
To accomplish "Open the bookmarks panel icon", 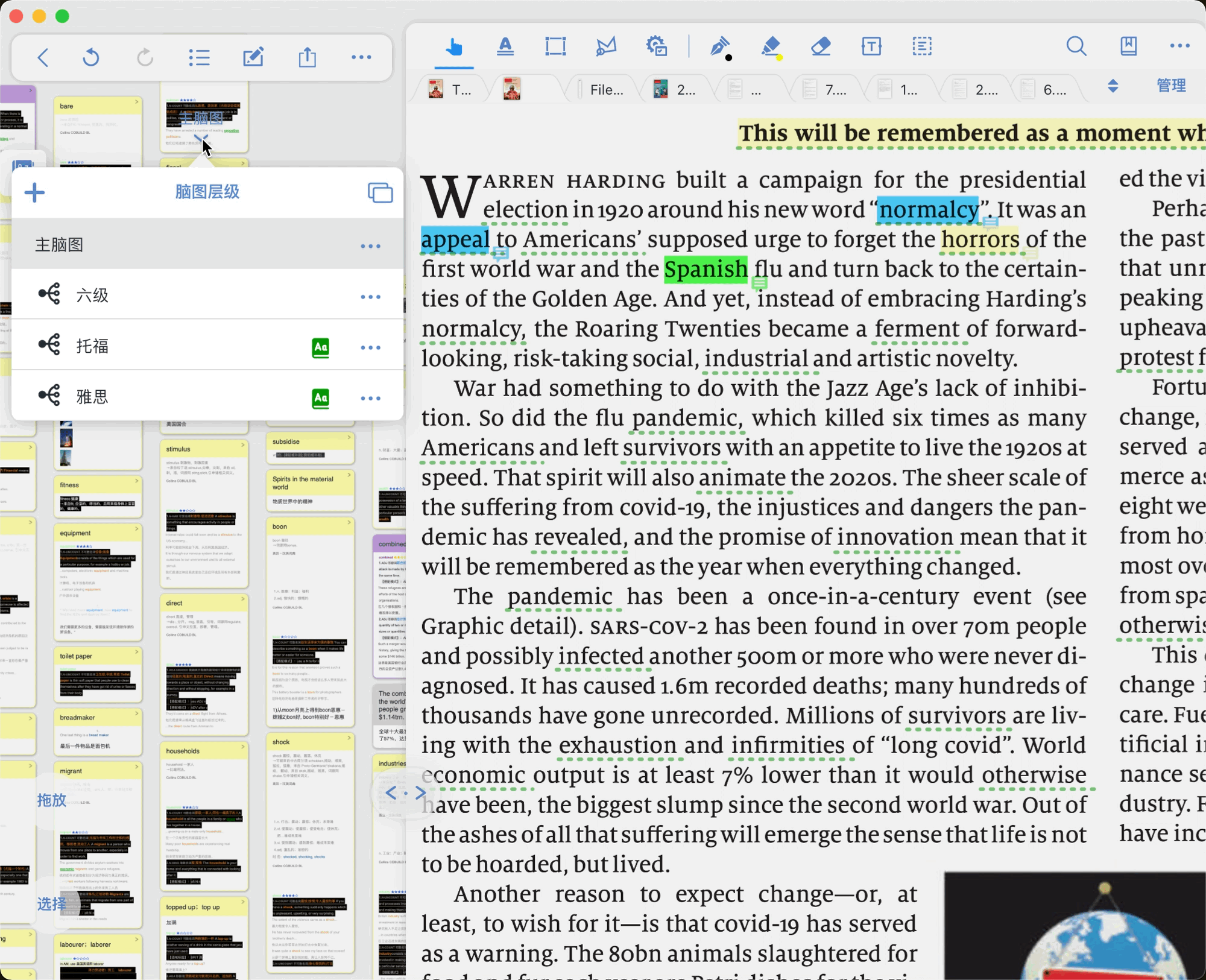I will tap(1128, 46).
